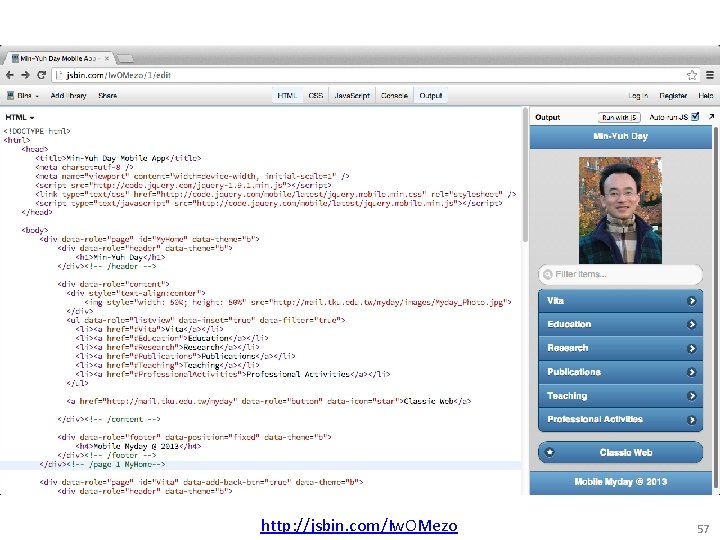Click the Log in link
This screenshot has height=540, width=720.
638,96
